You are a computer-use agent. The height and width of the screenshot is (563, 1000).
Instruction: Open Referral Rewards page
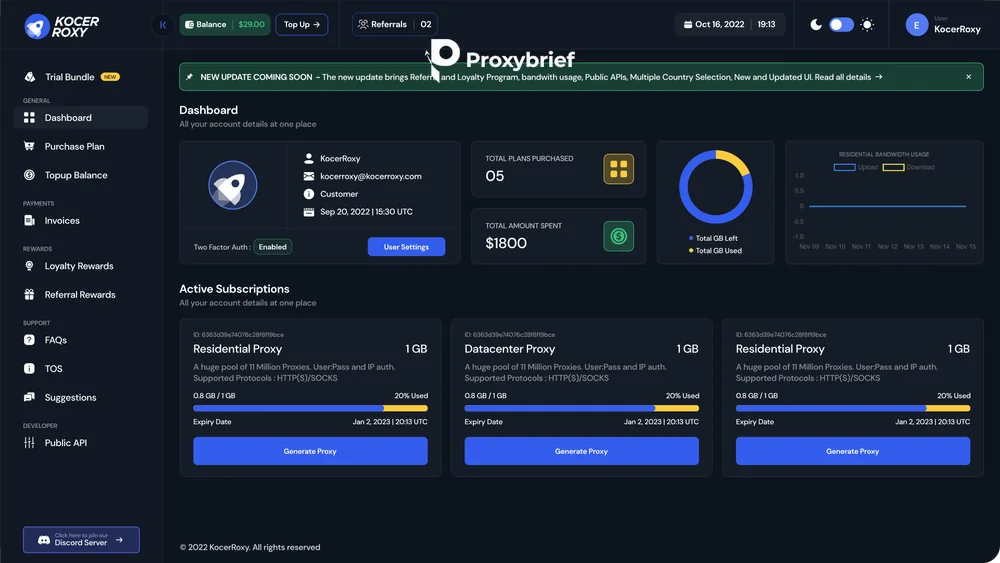[81, 295]
